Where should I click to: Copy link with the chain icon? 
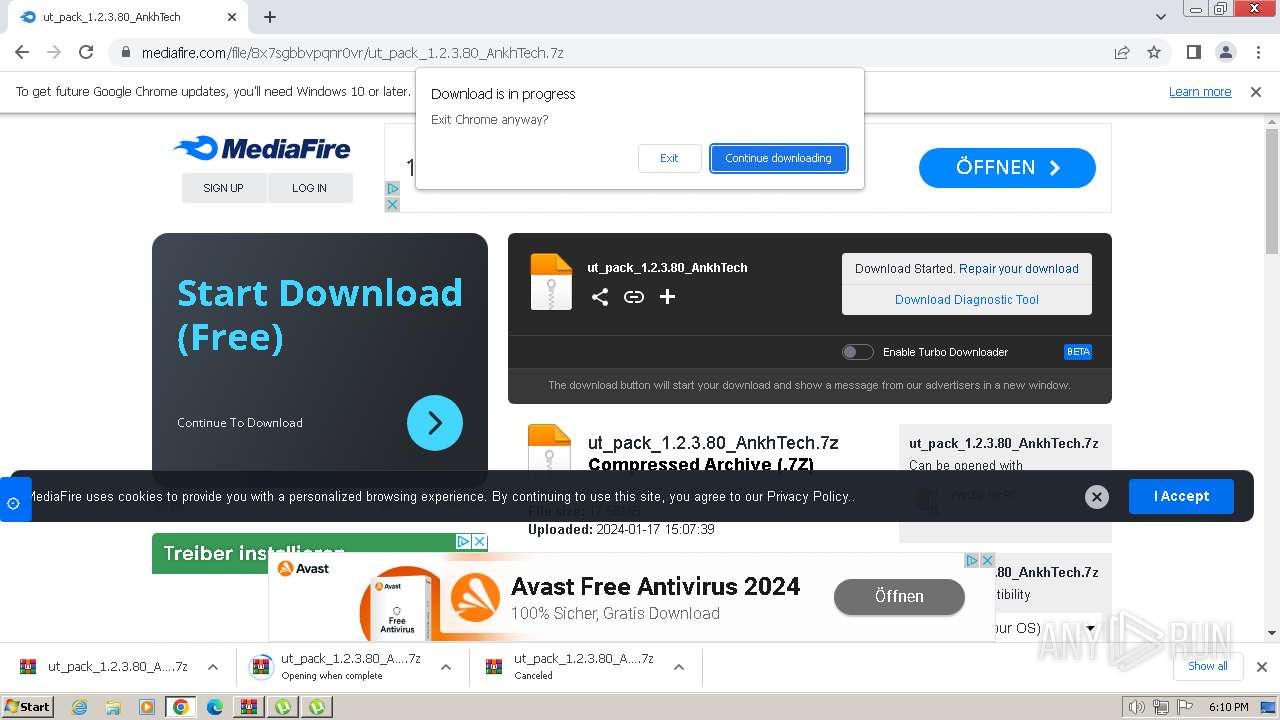pos(634,297)
